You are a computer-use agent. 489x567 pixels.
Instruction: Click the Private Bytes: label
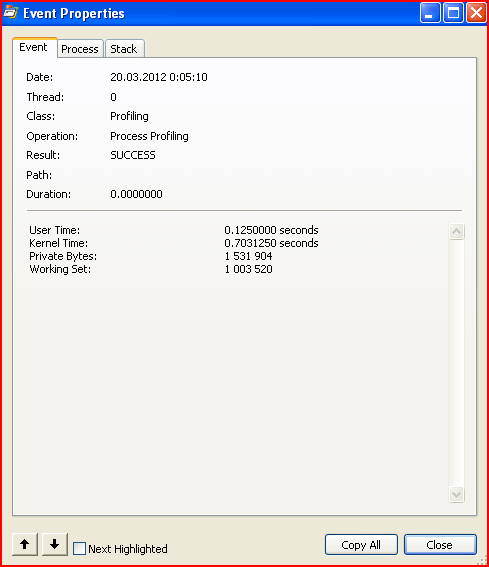coord(63,256)
